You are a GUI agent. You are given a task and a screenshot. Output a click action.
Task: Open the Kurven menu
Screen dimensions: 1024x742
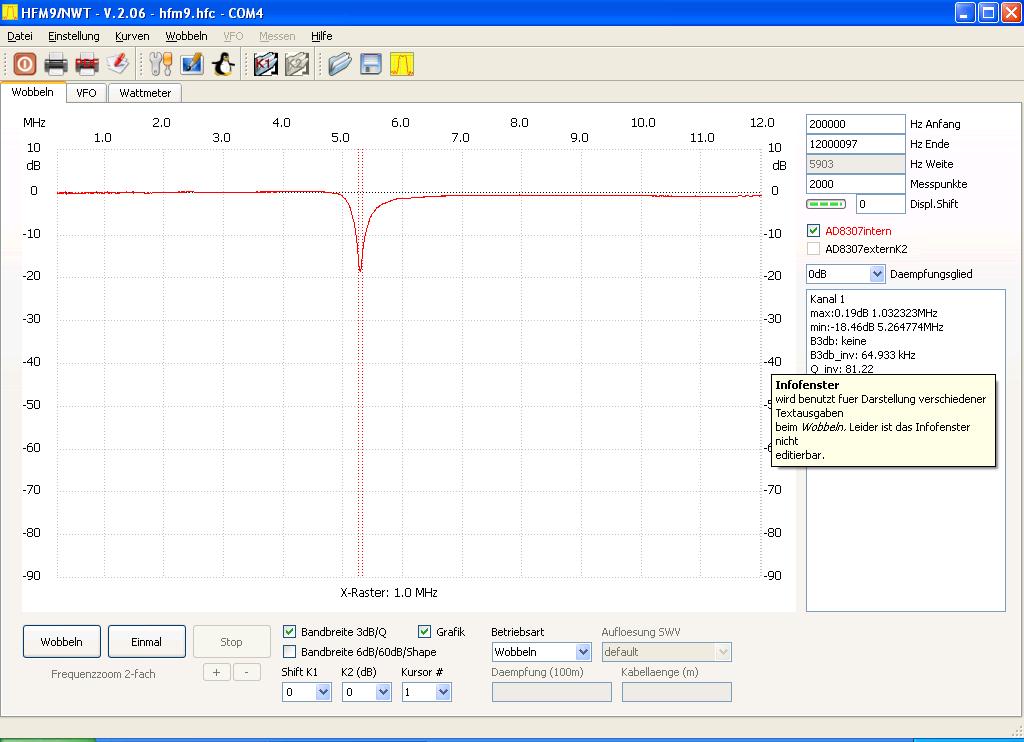click(132, 36)
